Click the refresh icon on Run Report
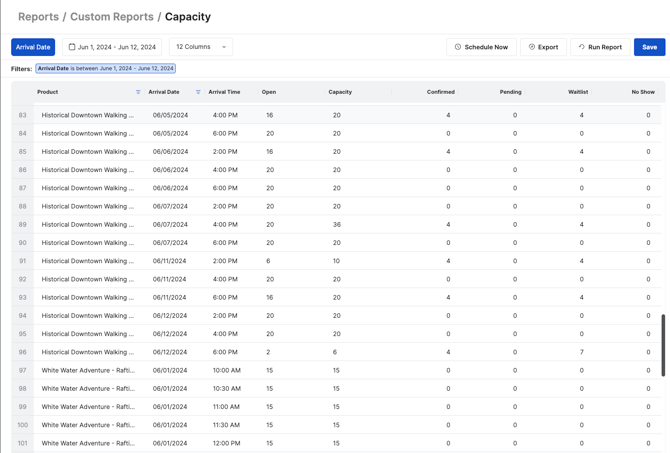 pos(582,47)
